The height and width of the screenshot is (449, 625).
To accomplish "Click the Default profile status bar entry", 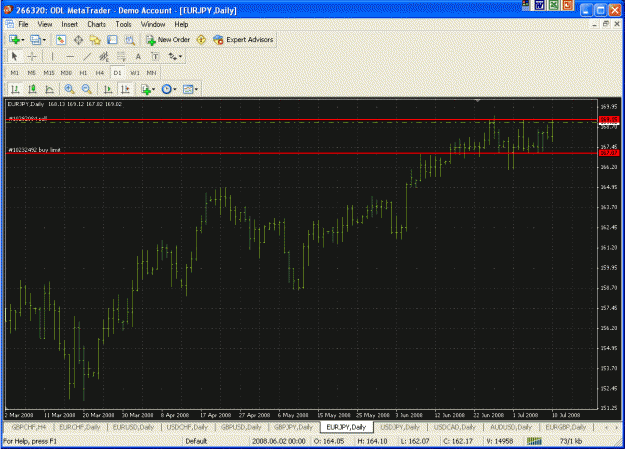I will pos(196,441).
